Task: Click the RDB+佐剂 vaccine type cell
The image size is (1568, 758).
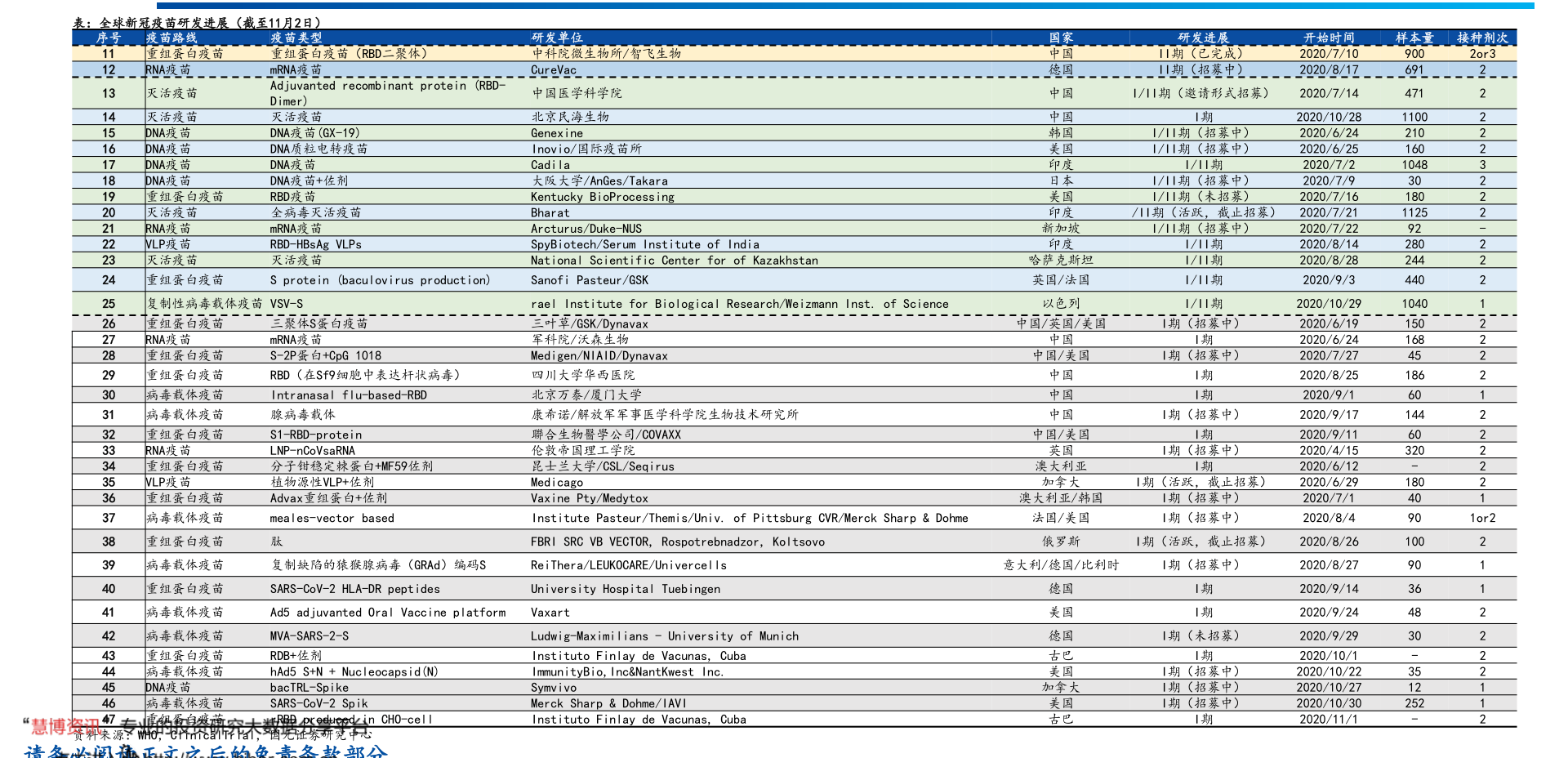Action: (x=296, y=656)
